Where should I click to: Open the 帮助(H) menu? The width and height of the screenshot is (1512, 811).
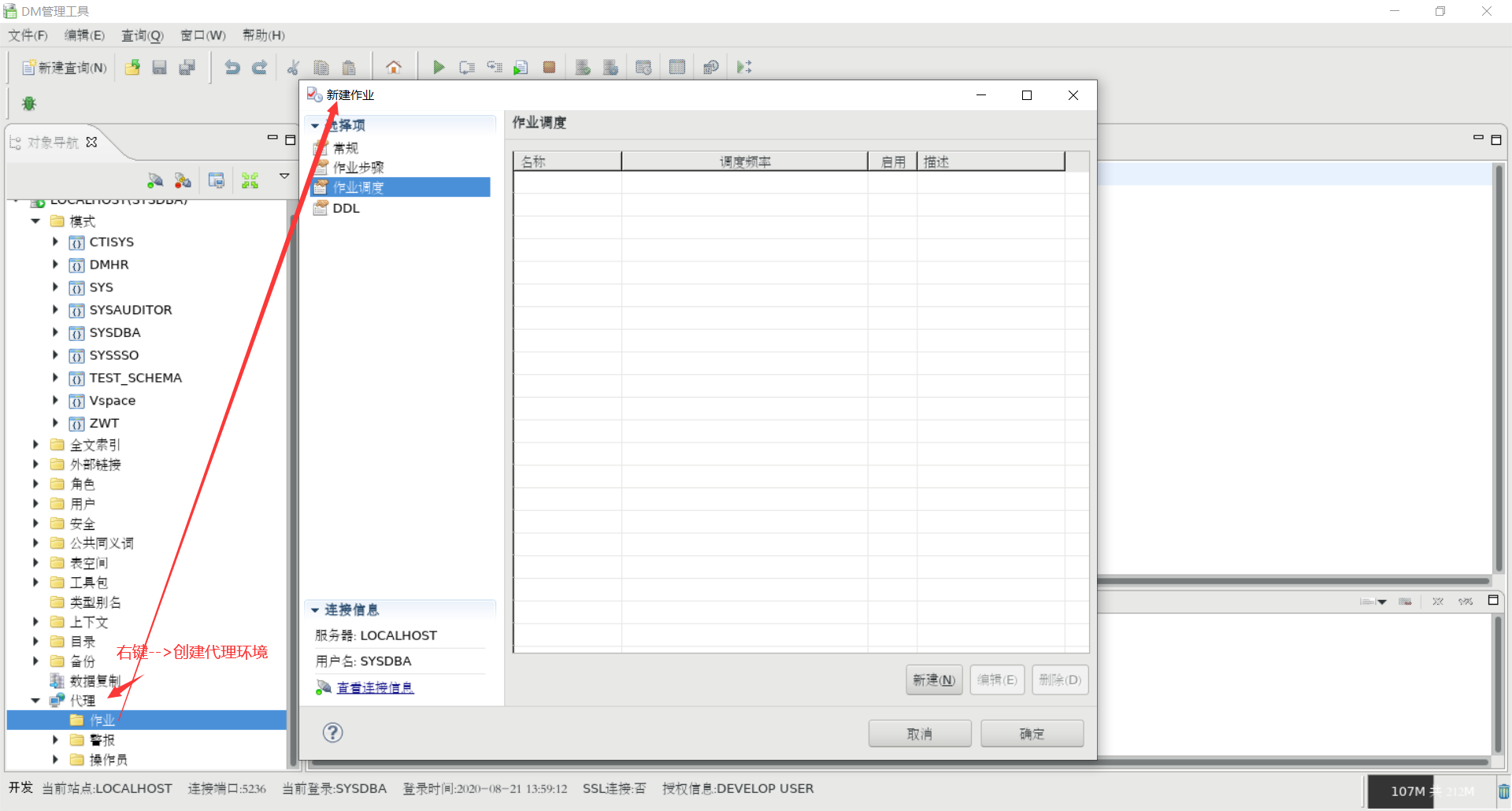tap(264, 35)
